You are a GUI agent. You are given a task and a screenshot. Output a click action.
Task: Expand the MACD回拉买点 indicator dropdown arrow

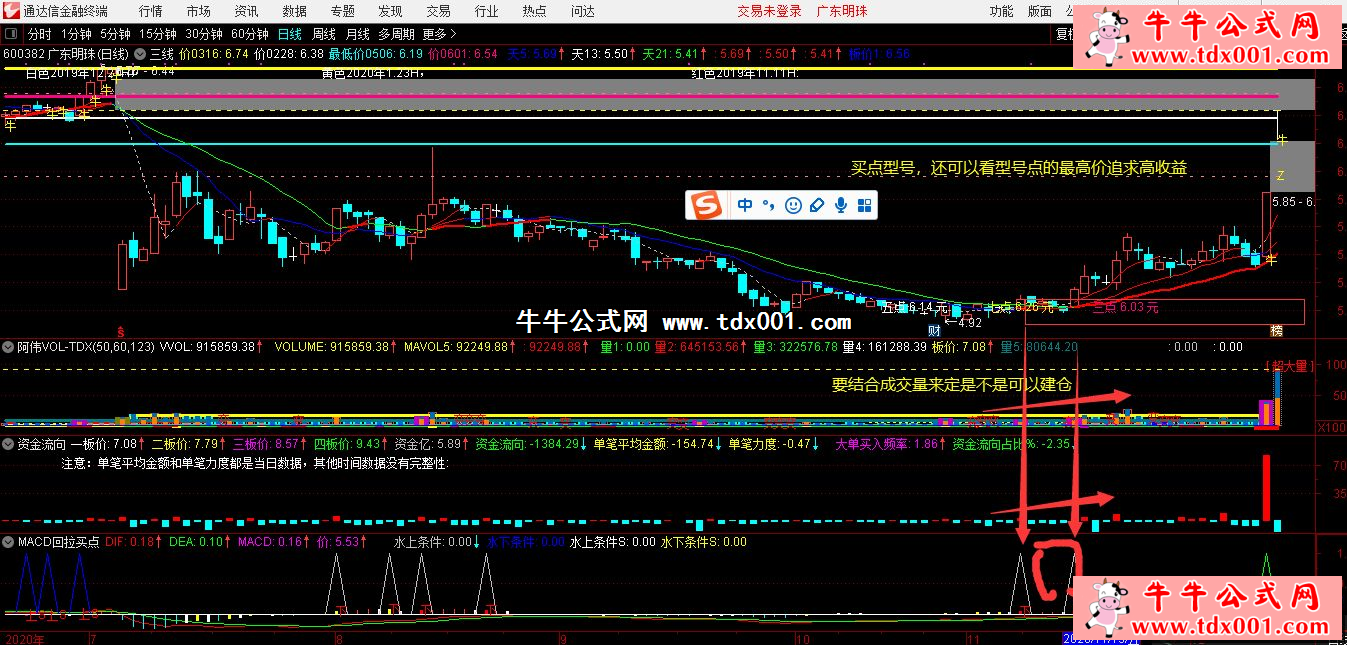point(9,542)
